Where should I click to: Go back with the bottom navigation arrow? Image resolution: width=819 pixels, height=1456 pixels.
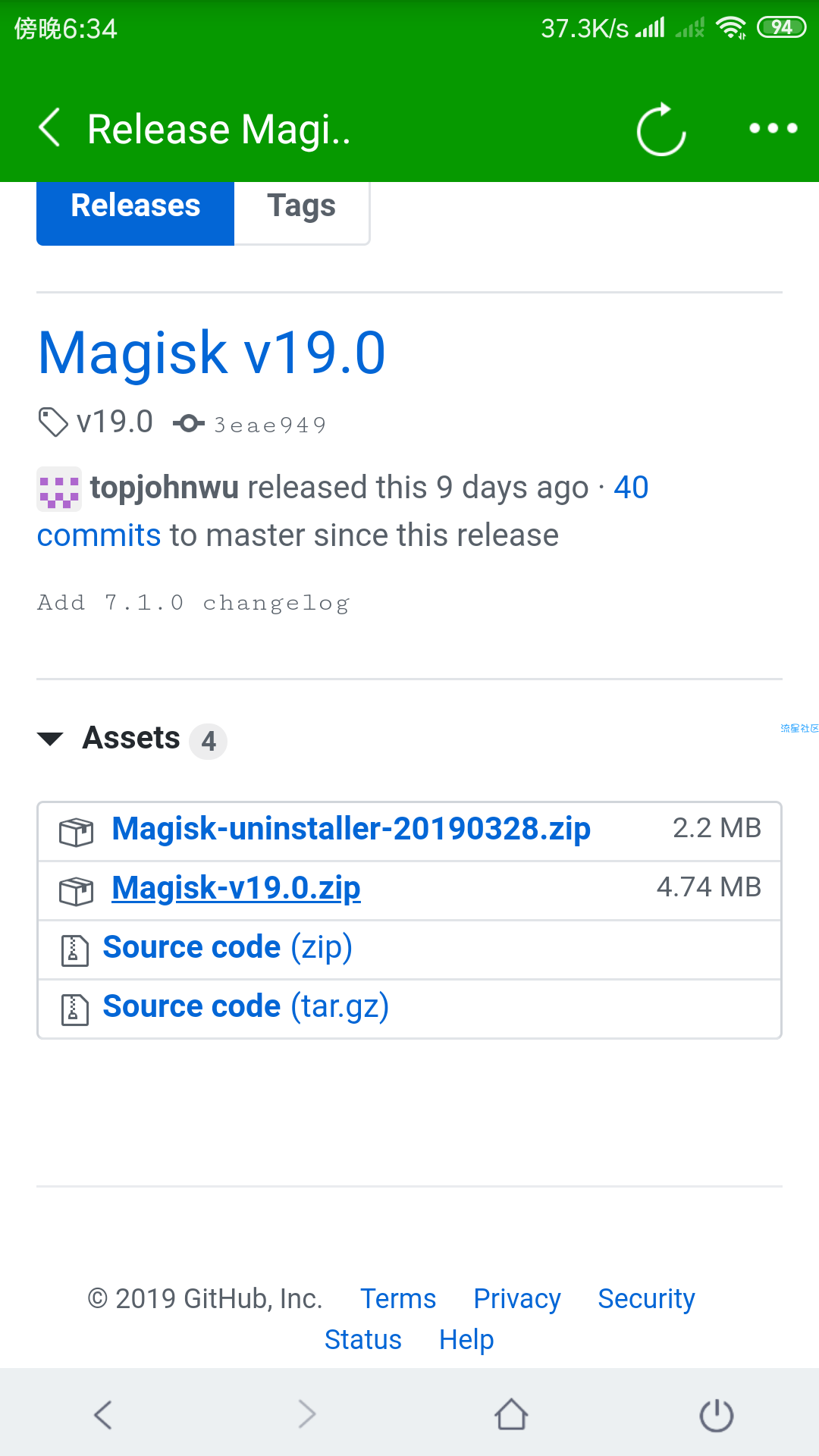click(103, 1414)
